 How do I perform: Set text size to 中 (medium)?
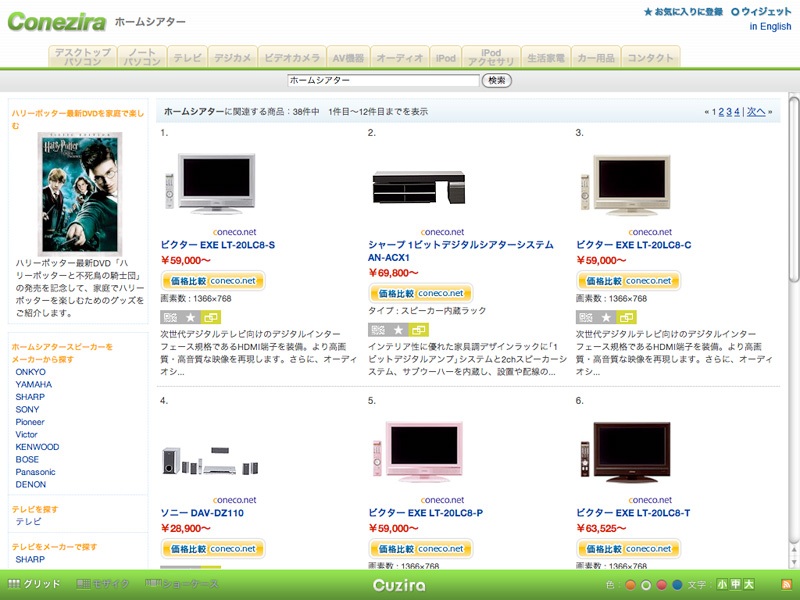pyautogui.click(x=735, y=585)
